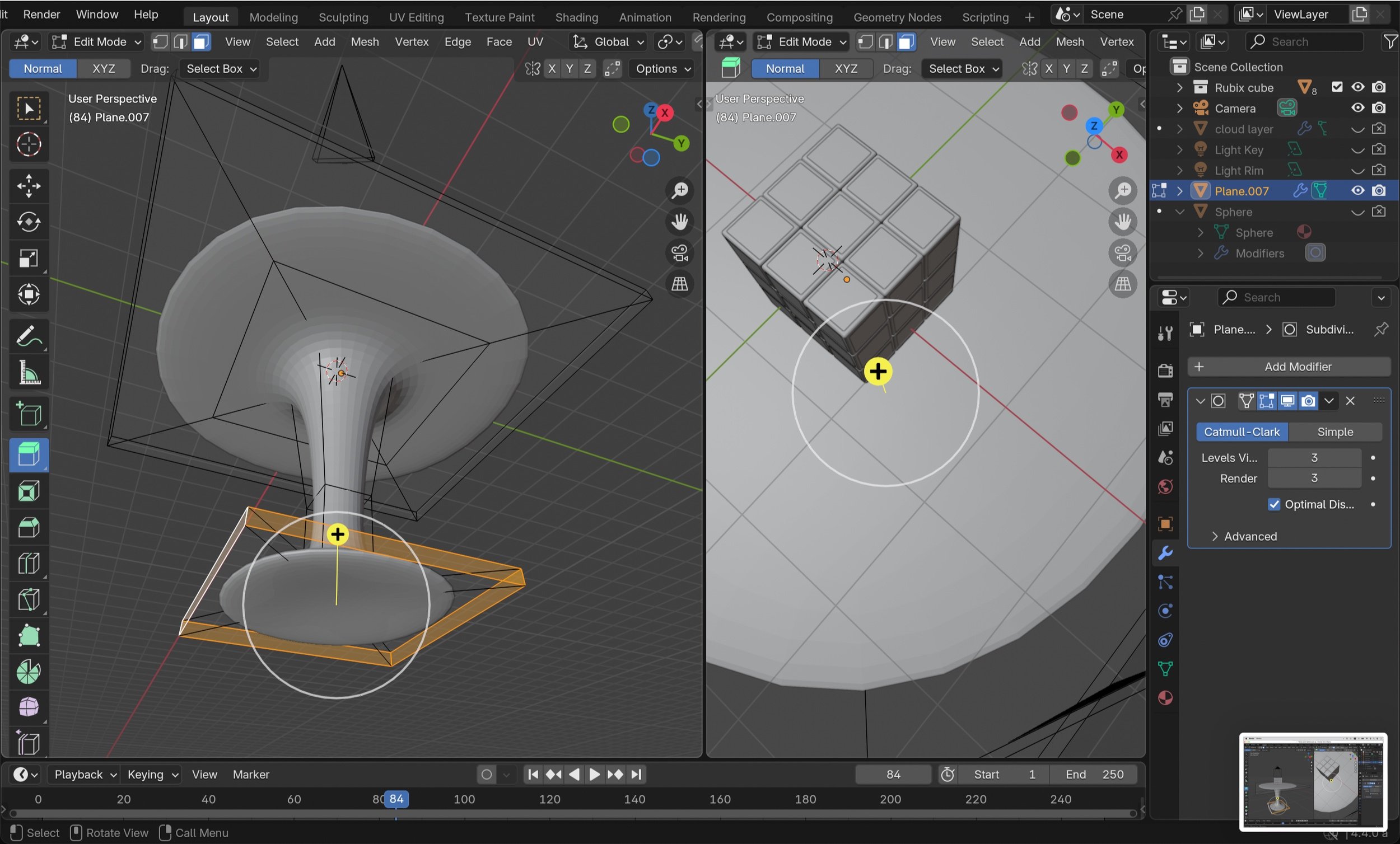Hide Plane.007 in viewport
This screenshot has width=1400, height=844.
pyautogui.click(x=1357, y=191)
